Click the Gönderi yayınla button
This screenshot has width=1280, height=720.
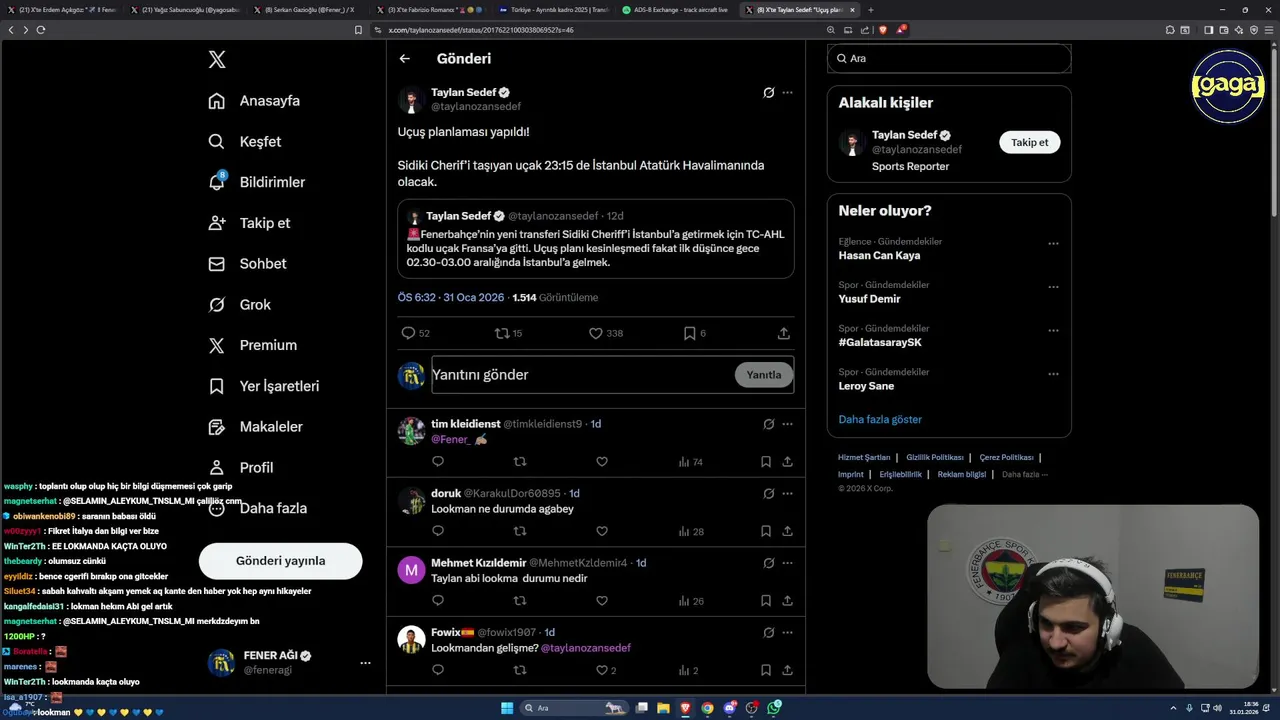[280, 561]
